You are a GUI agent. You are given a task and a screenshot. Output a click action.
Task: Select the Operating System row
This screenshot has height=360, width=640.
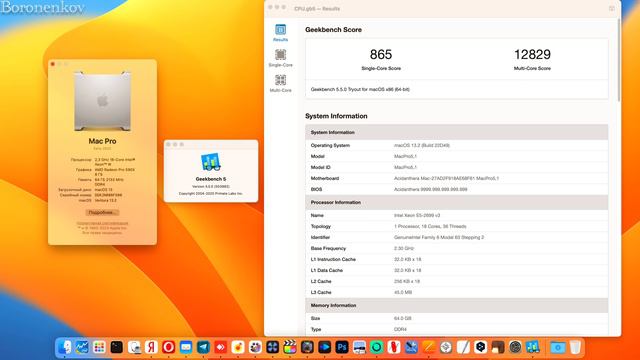coord(457,145)
